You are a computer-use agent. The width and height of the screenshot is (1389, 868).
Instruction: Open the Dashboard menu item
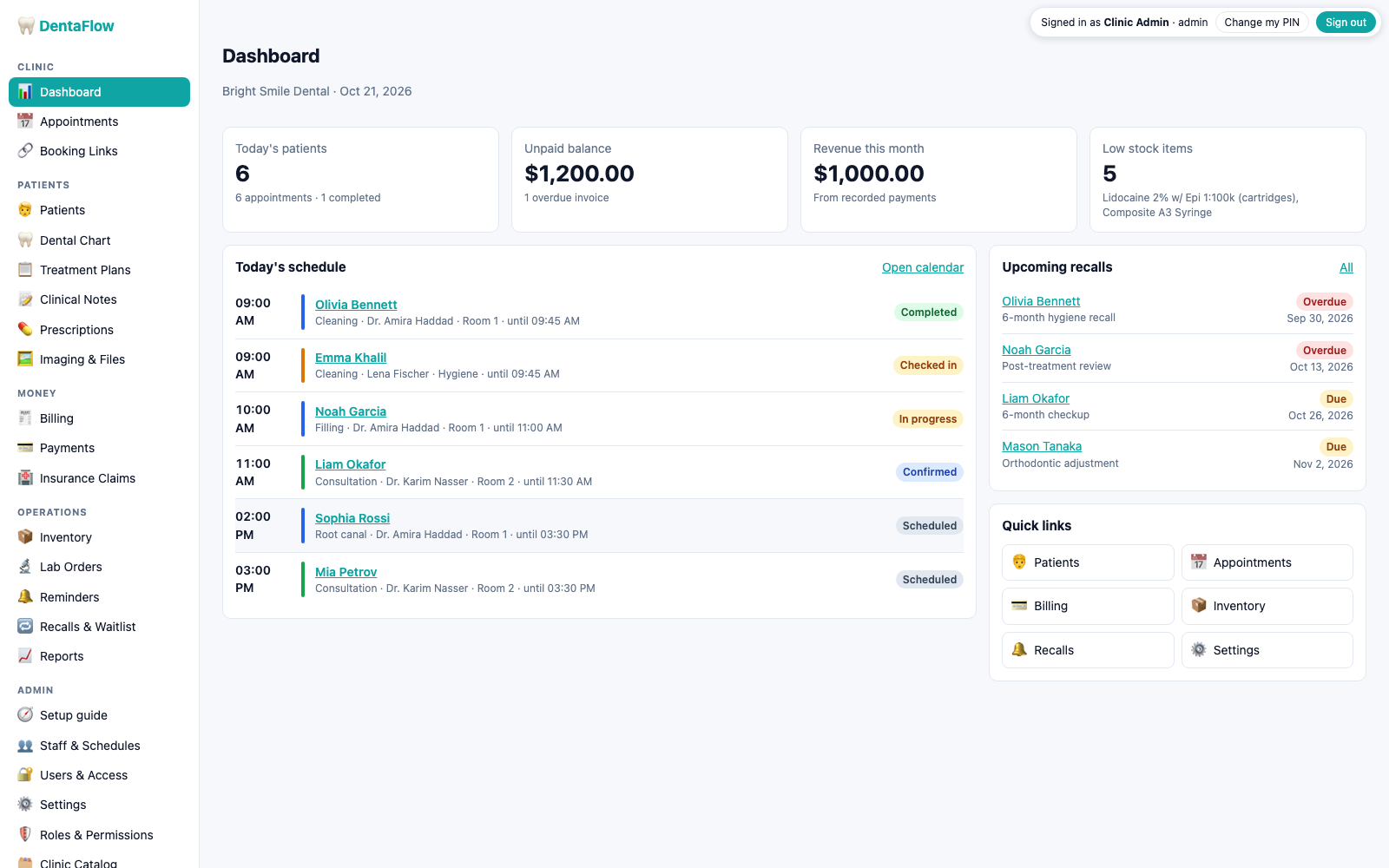click(x=99, y=92)
